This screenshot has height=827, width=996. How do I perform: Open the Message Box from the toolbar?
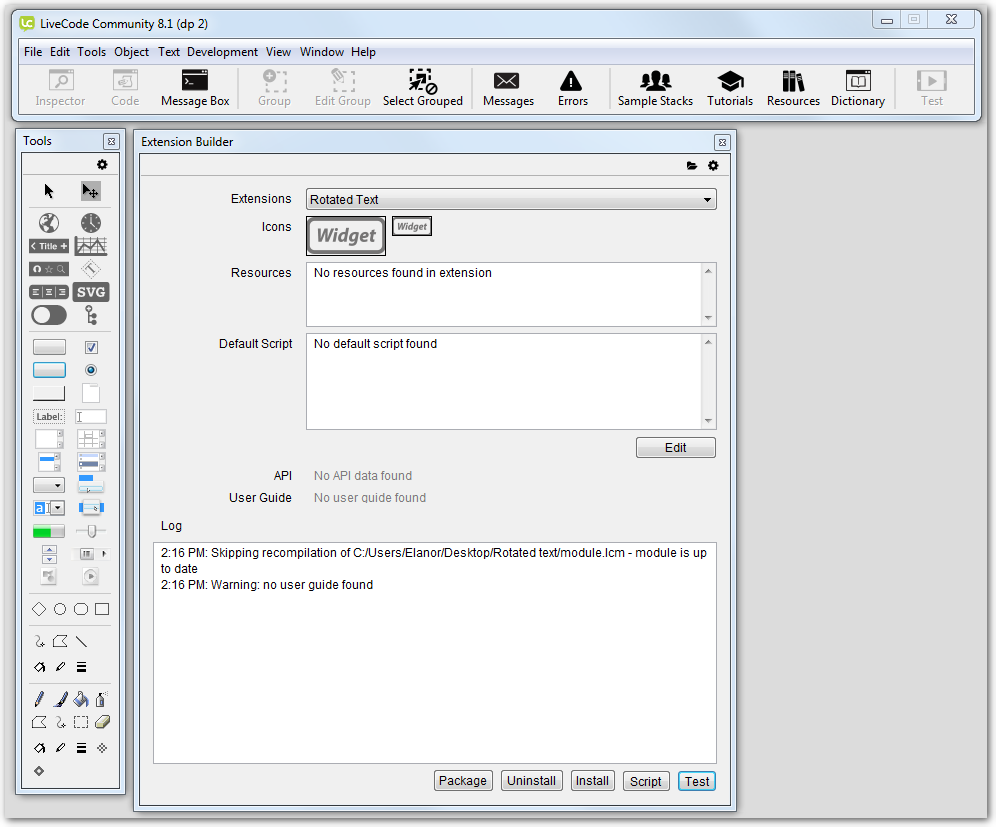(x=195, y=87)
